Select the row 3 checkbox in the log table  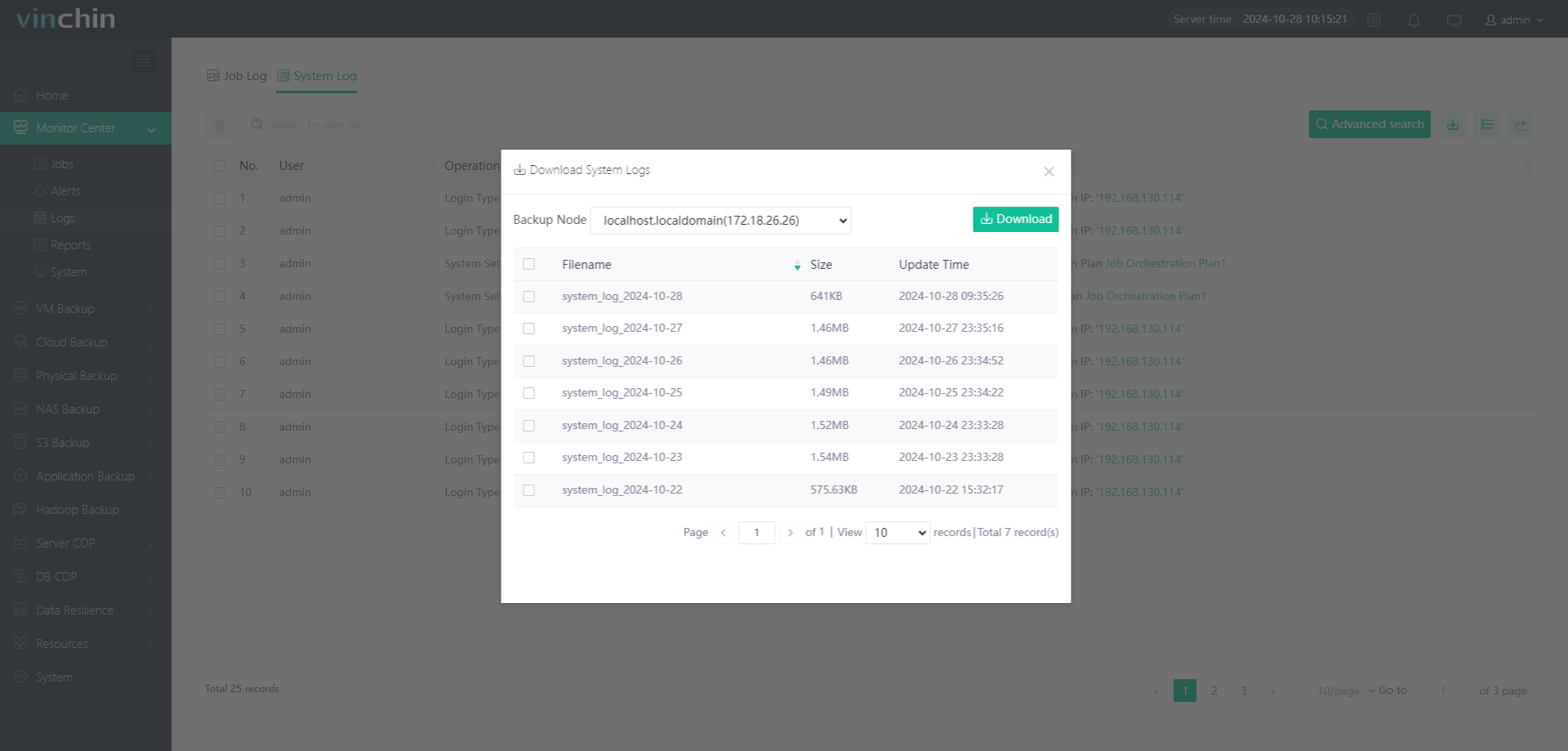(219, 263)
